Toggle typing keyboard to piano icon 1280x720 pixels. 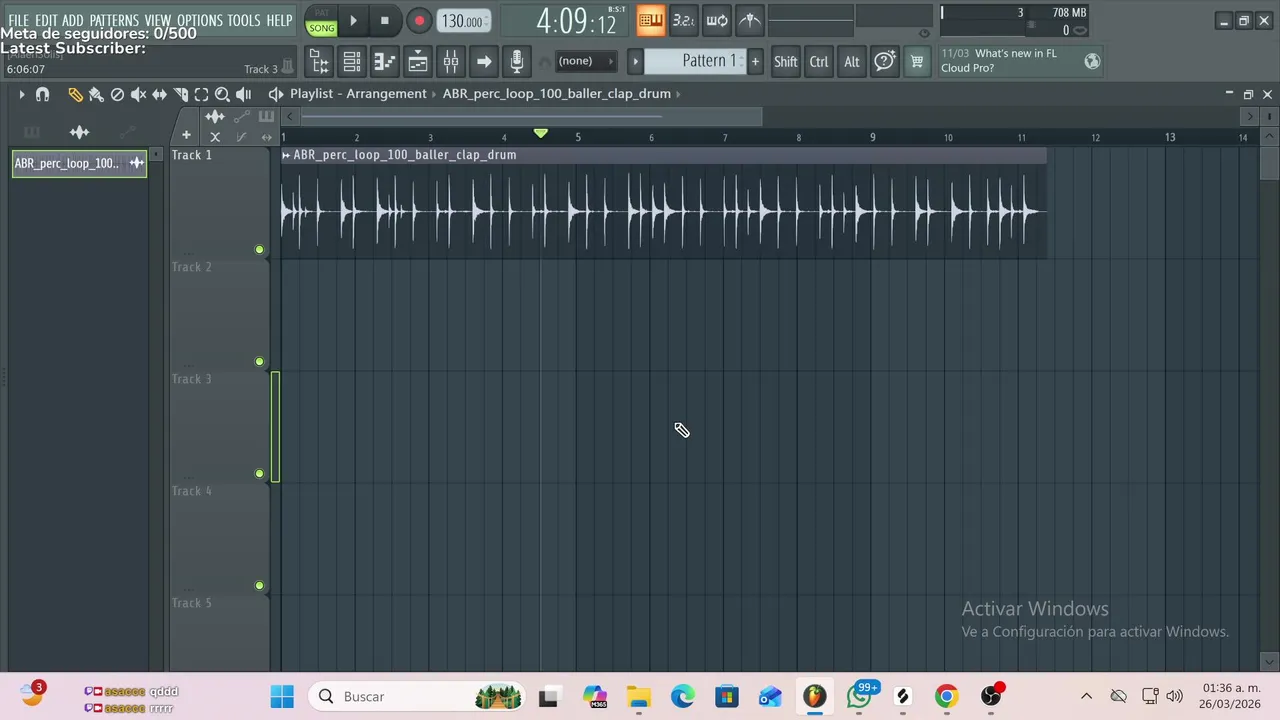[651, 20]
